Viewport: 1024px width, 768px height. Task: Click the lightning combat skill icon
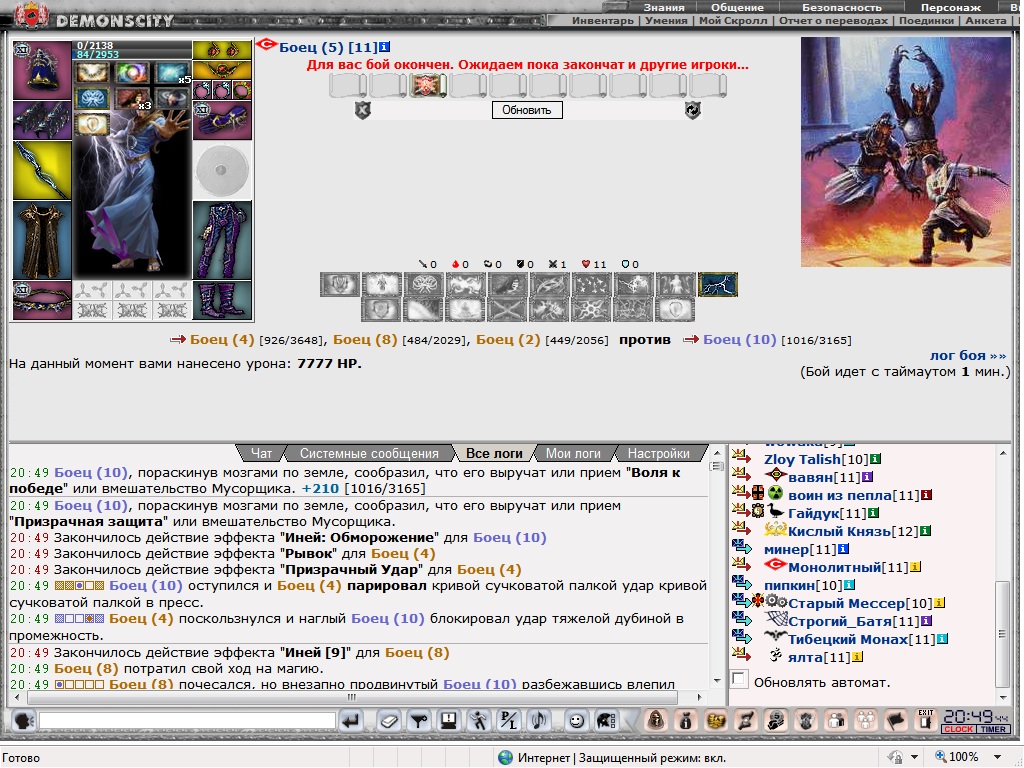717,285
